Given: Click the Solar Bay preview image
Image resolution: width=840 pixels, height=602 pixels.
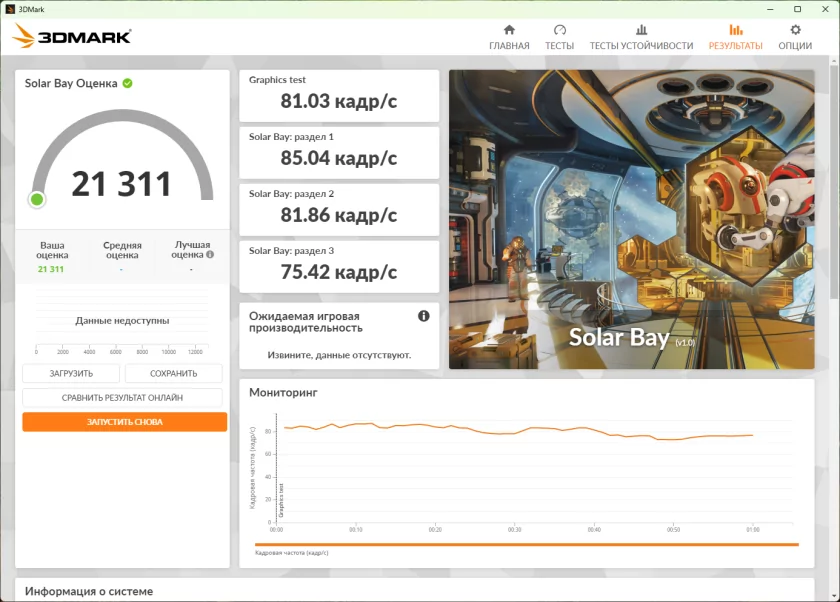Looking at the screenshot, I should [630, 219].
